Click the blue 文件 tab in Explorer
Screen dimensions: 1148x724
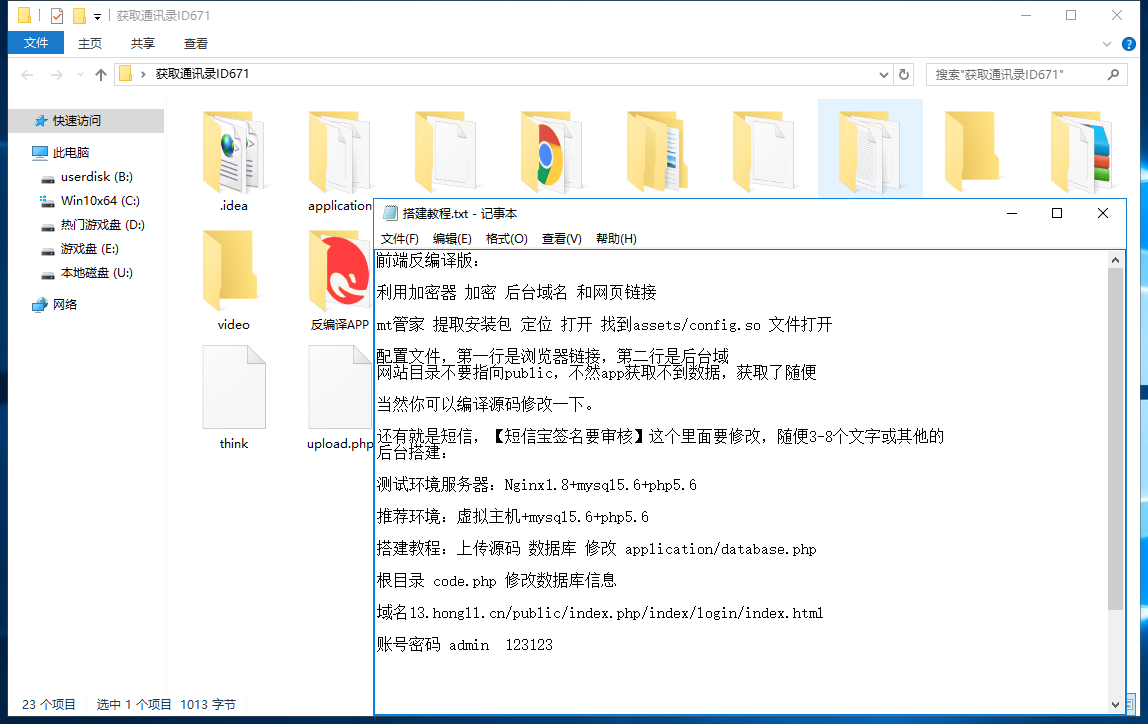[x=36, y=43]
